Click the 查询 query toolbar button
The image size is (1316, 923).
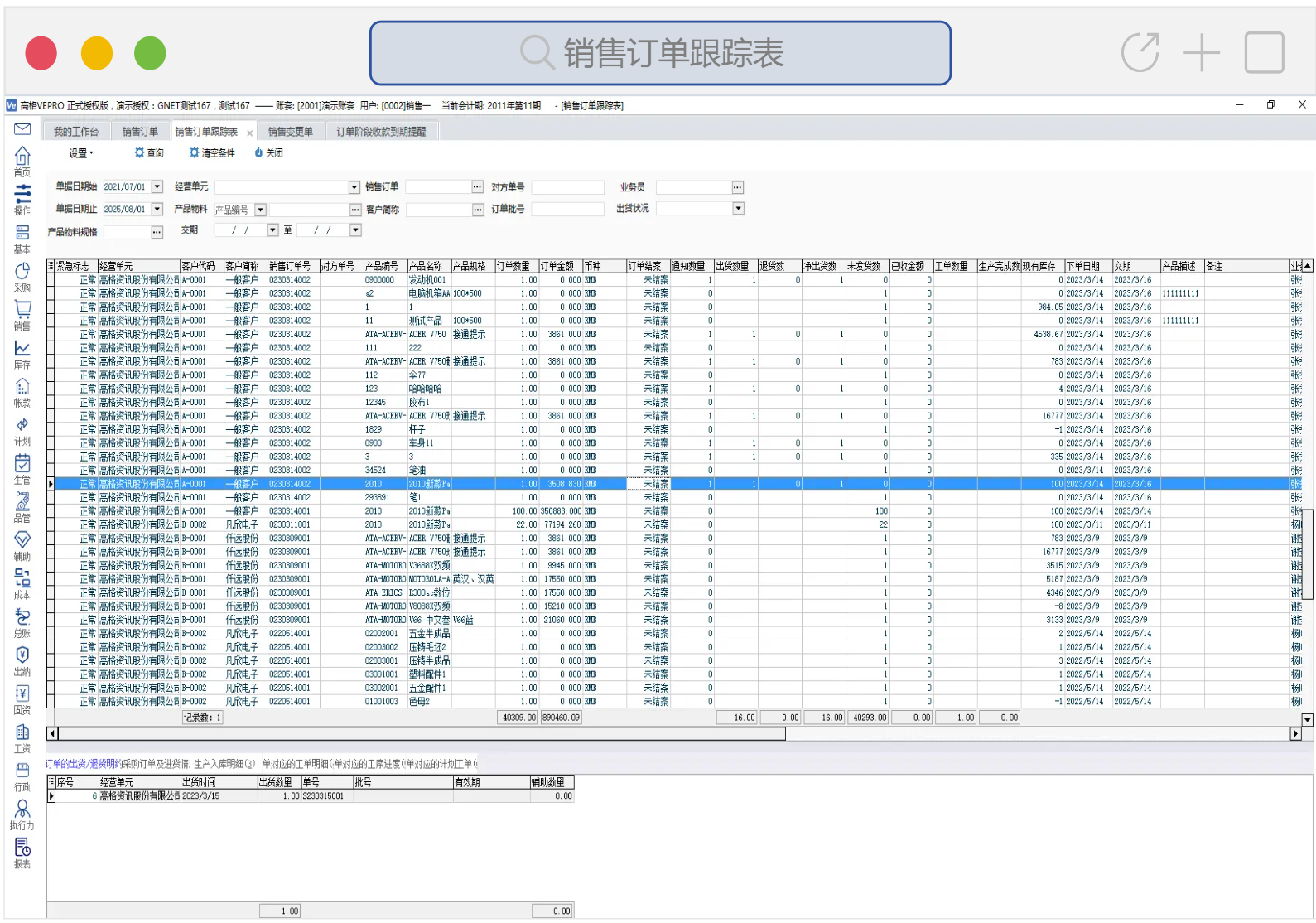(149, 153)
